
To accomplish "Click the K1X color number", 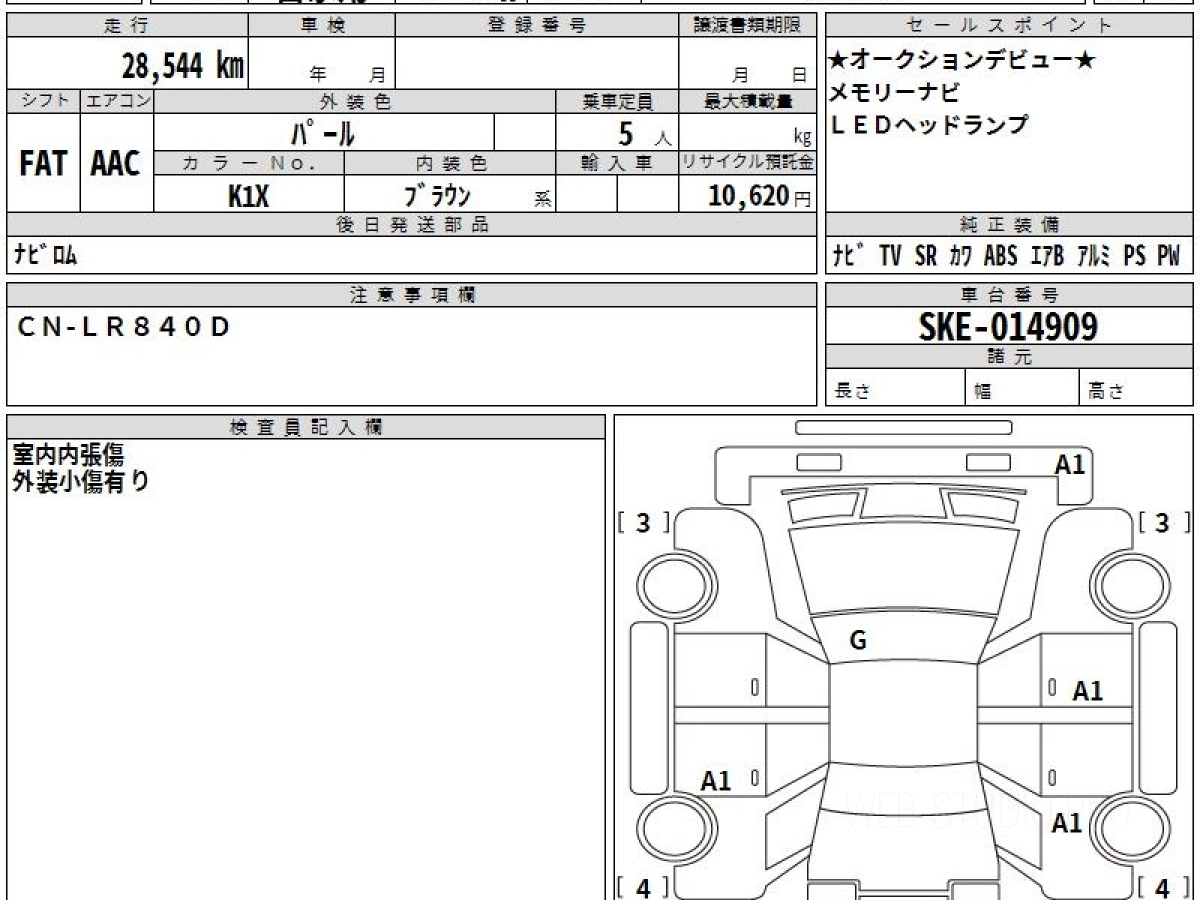I will [248, 196].
